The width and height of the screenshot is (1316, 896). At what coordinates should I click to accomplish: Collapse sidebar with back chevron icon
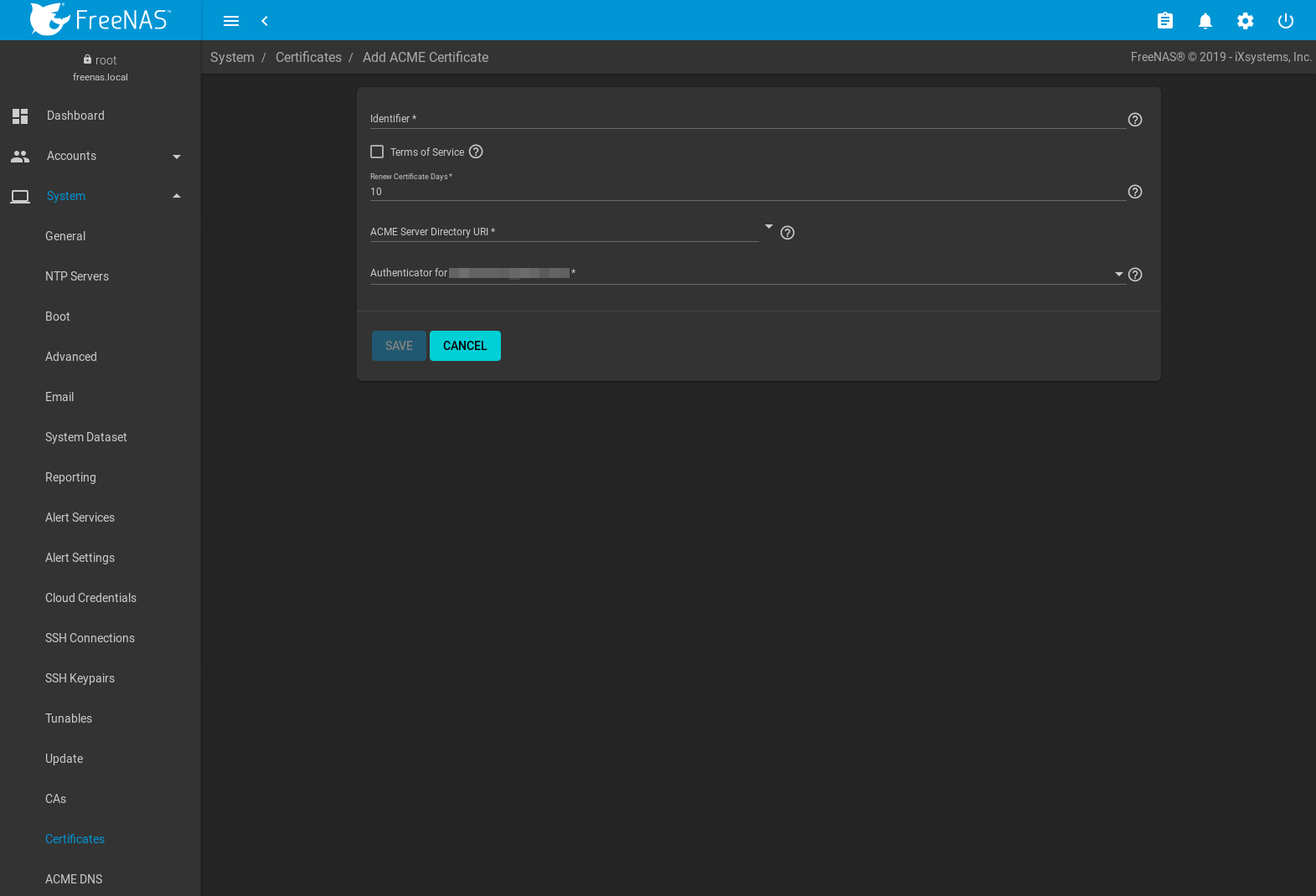pyautogui.click(x=265, y=21)
